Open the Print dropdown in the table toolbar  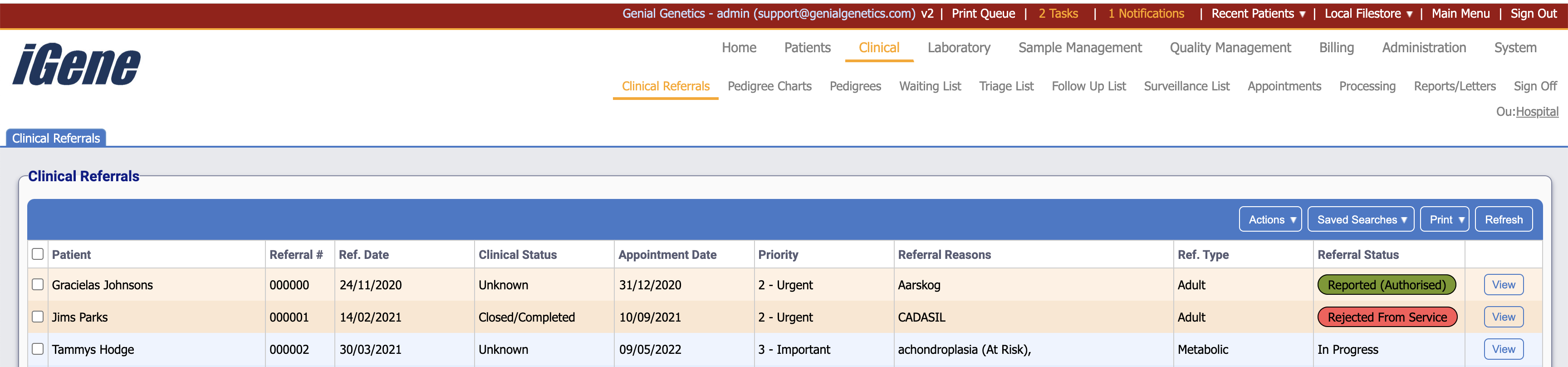point(1445,219)
